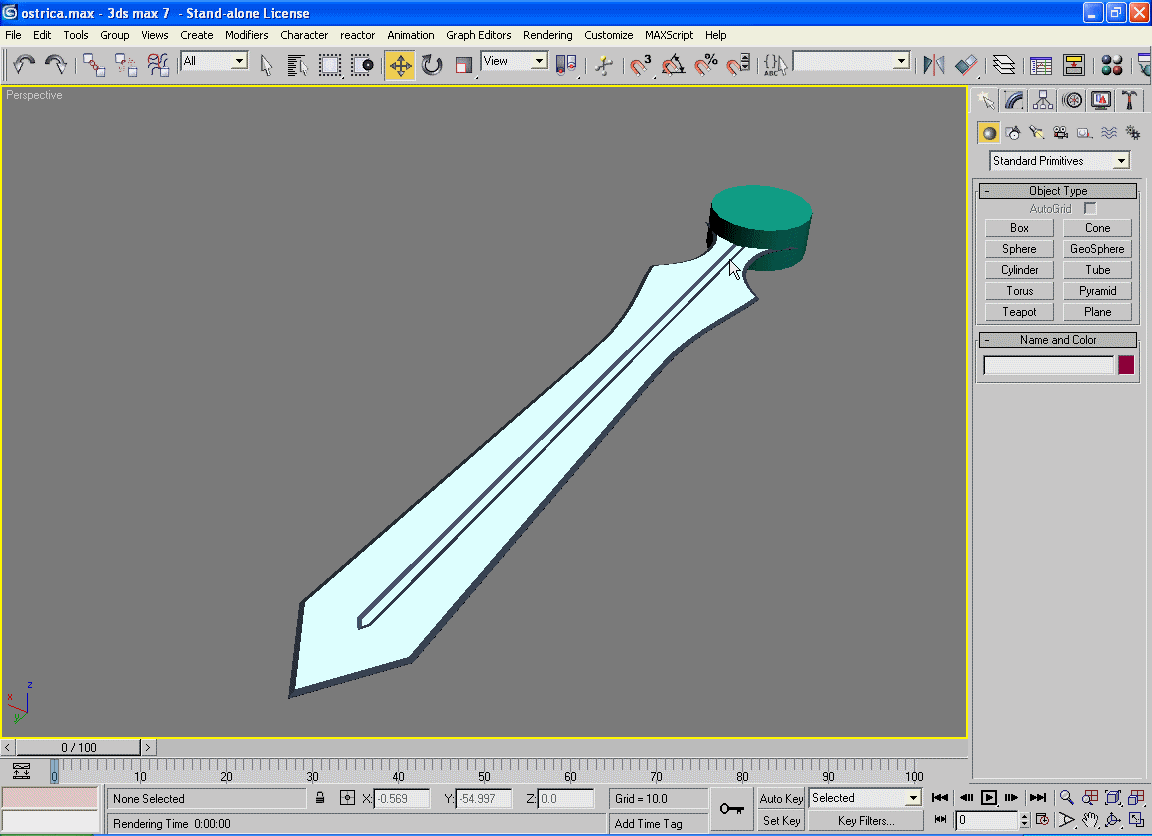This screenshot has width=1152, height=836.
Task: Toggle the selection lock icon
Action: pos(320,798)
